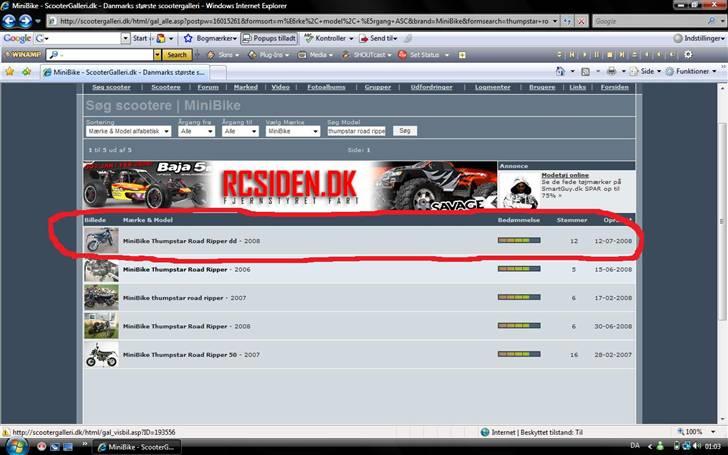This screenshot has height=455, width=728.
Task: Stop loading with the red X icon
Action: [581, 21]
